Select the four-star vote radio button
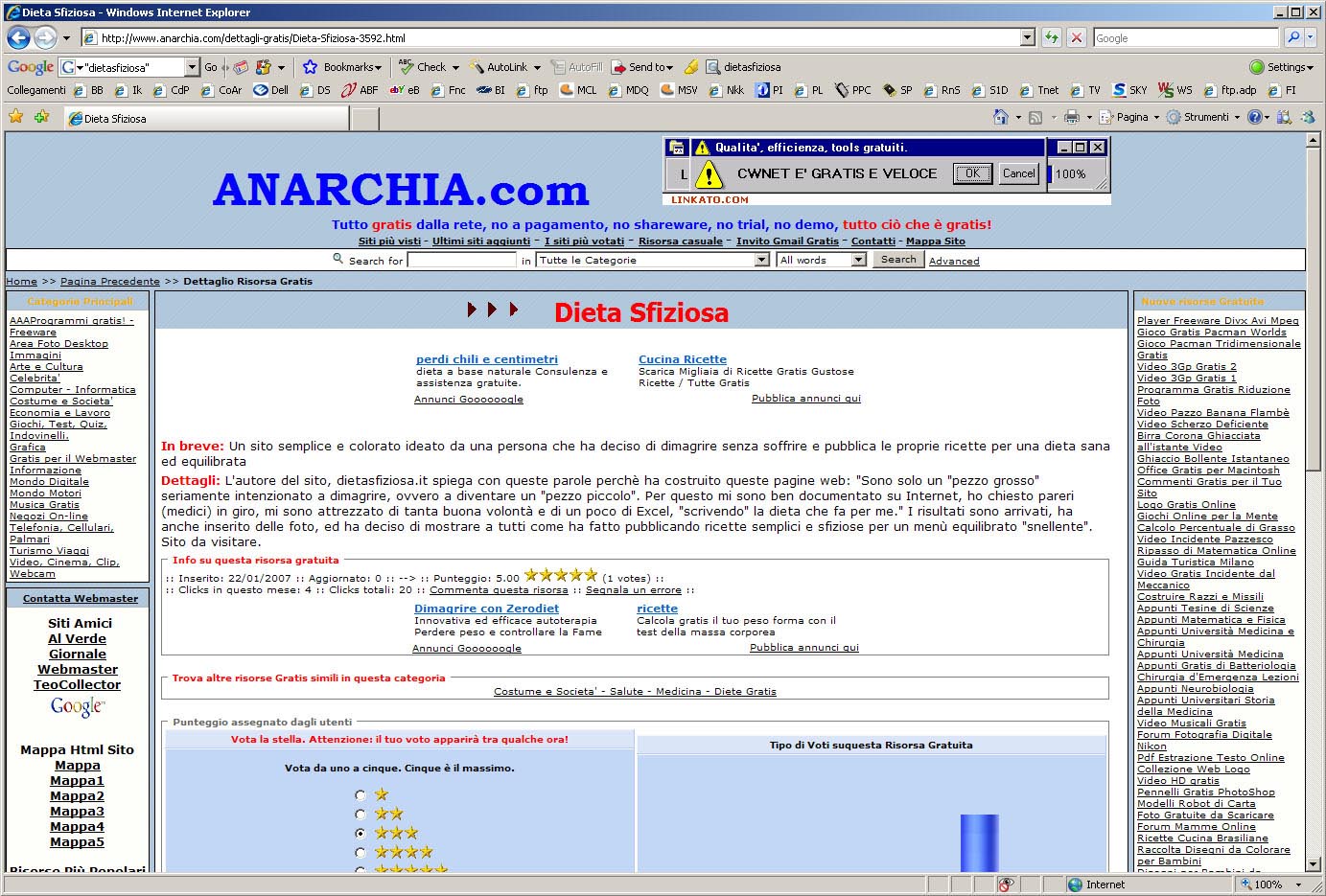The width and height of the screenshot is (1326, 896). pyautogui.click(x=360, y=852)
